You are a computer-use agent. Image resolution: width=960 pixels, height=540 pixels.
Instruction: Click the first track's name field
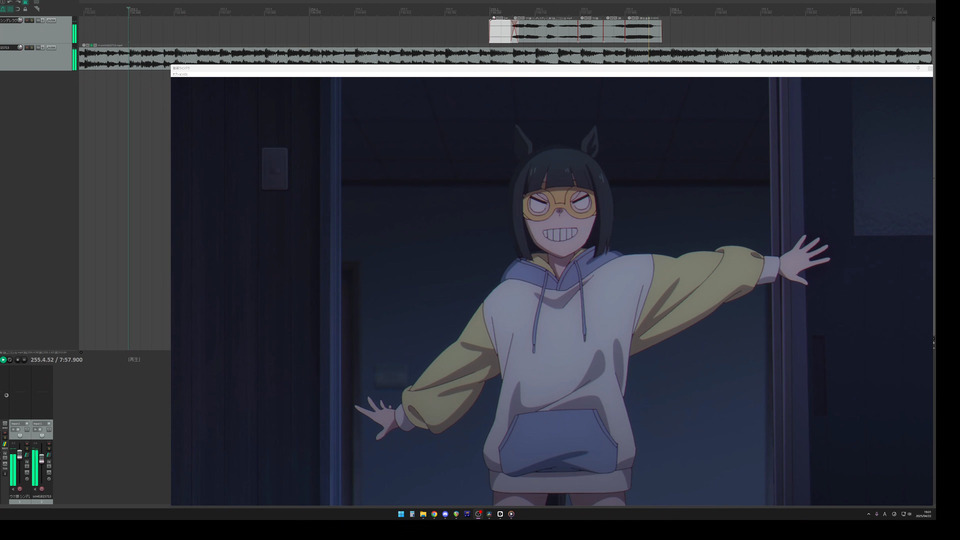click(9, 20)
